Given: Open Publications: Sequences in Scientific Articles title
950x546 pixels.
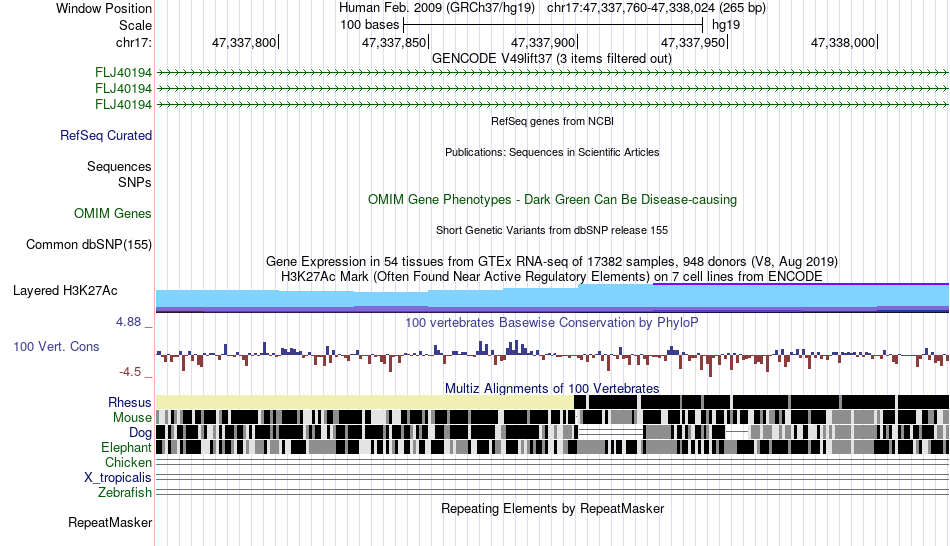Looking at the screenshot, I should [552, 152].
